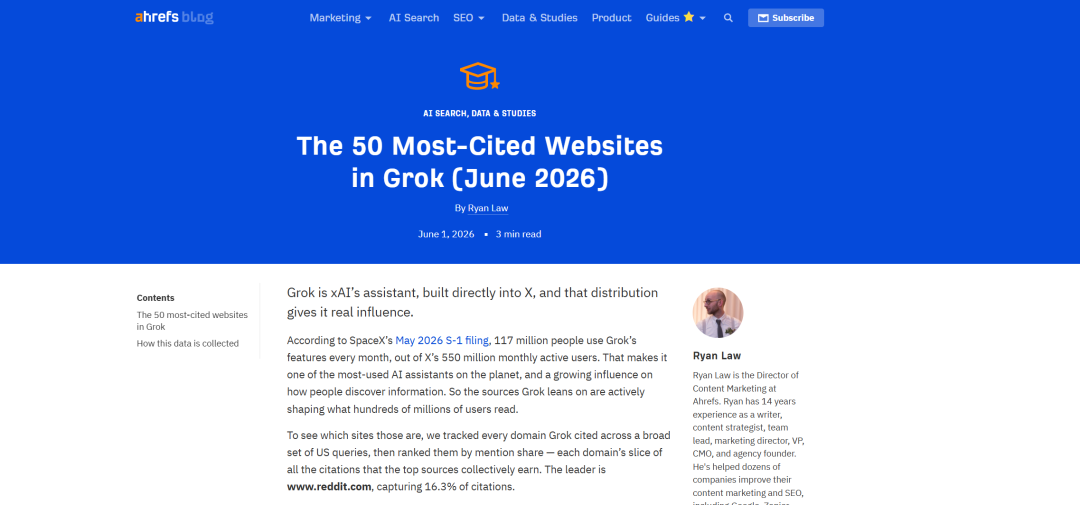Click the article title heading
Image resolution: width=1080 pixels, height=505 pixels.
pos(480,162)
